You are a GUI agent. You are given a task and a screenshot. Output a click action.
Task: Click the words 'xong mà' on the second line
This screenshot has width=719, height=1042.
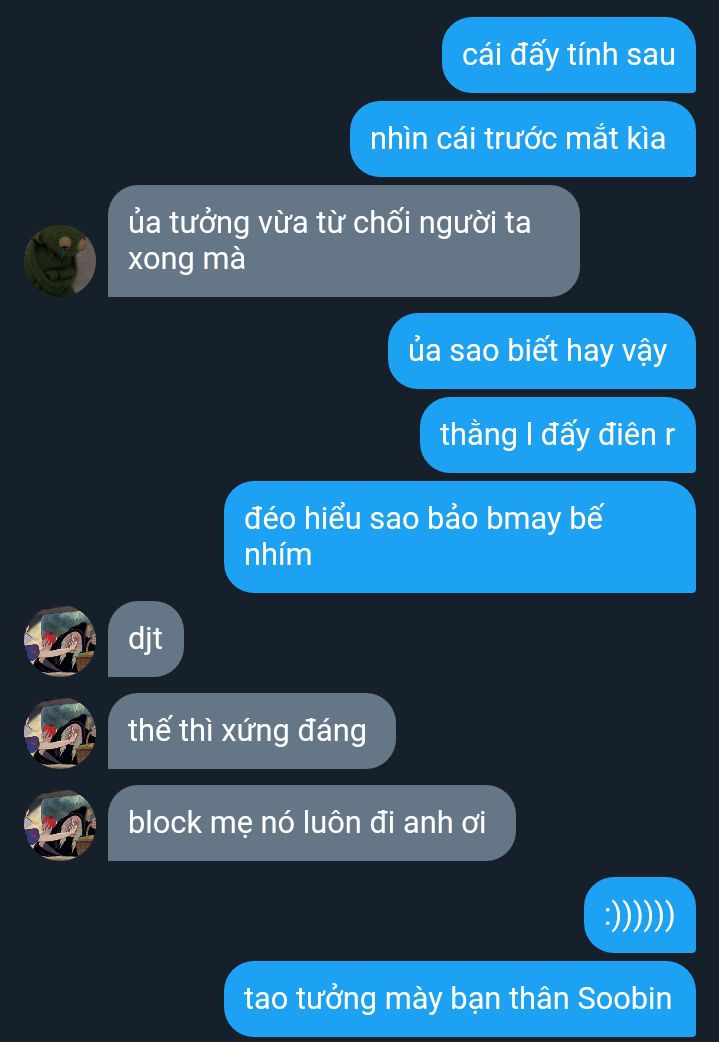pyautogui.click(x=187, y=259)
